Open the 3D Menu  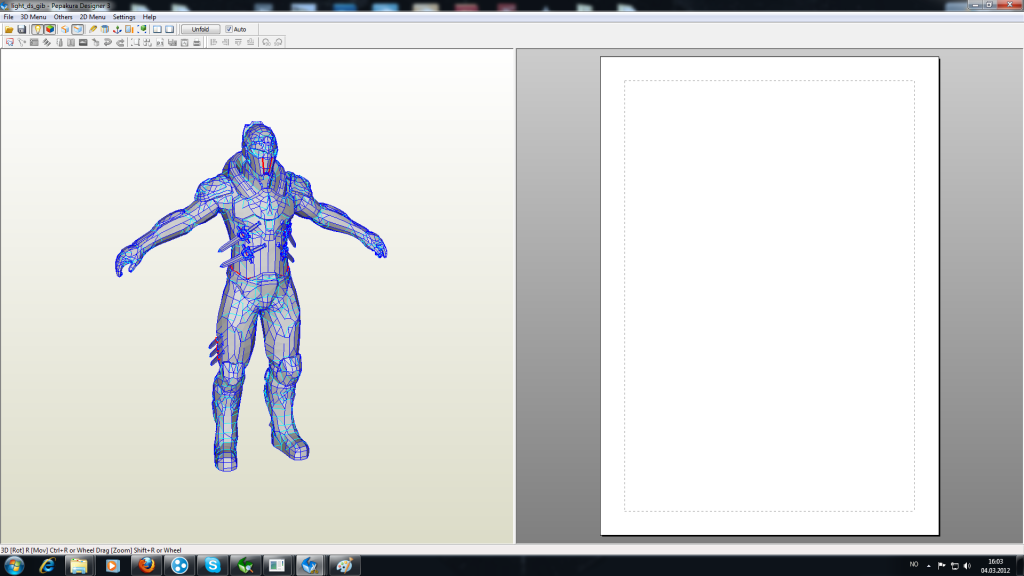33,17
